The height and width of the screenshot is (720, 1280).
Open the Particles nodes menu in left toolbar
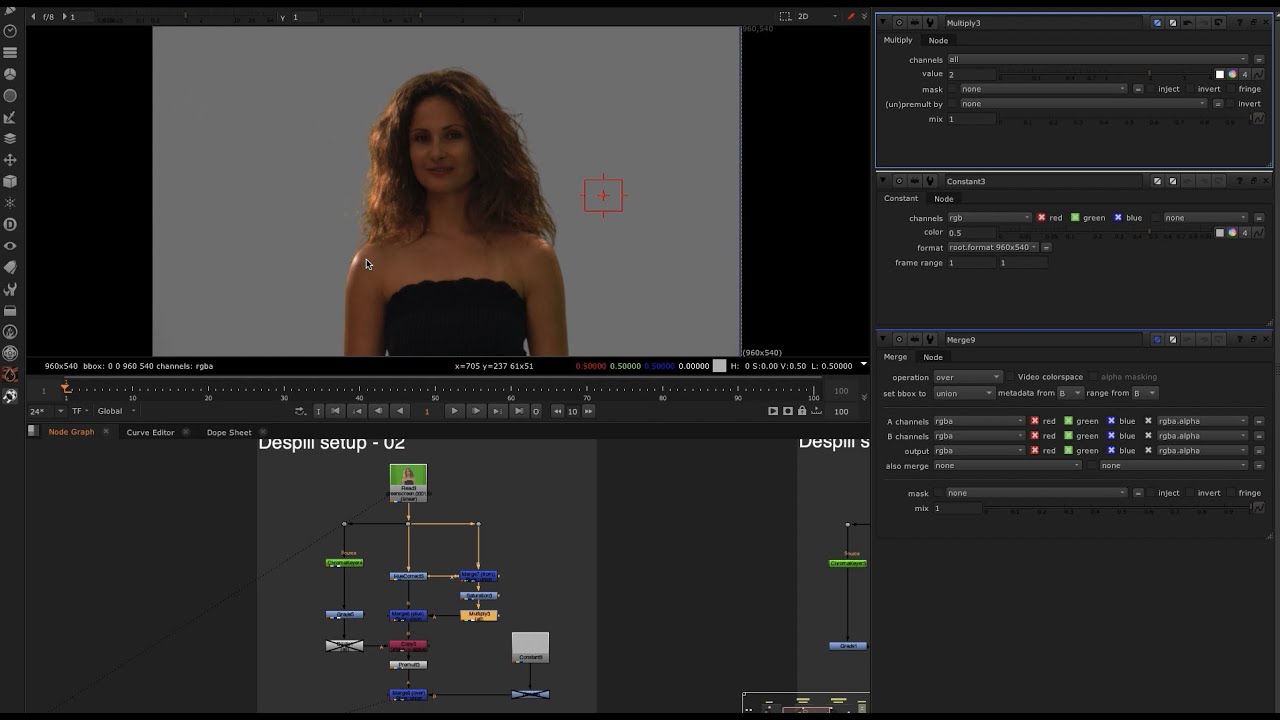[11, 203]
